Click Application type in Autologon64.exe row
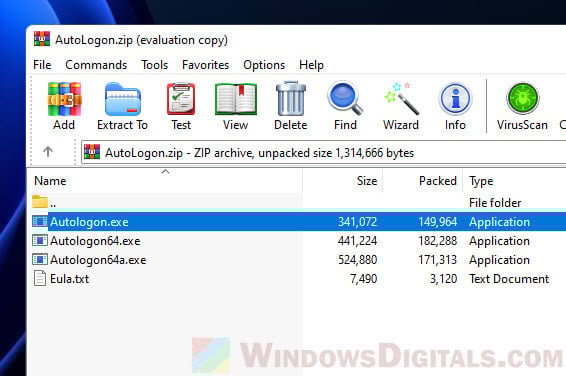Viewport: 566px width, 376px height. (499, 241)
